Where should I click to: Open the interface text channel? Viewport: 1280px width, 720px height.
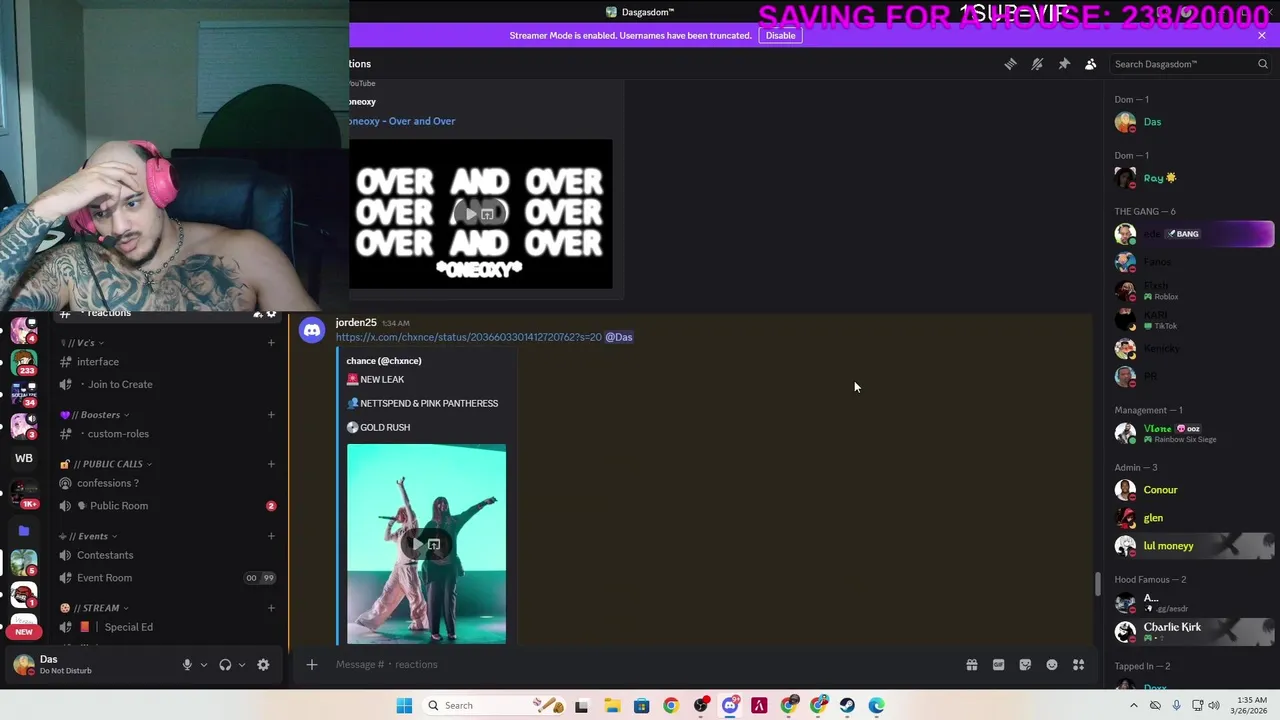click(x=167, y=362)
